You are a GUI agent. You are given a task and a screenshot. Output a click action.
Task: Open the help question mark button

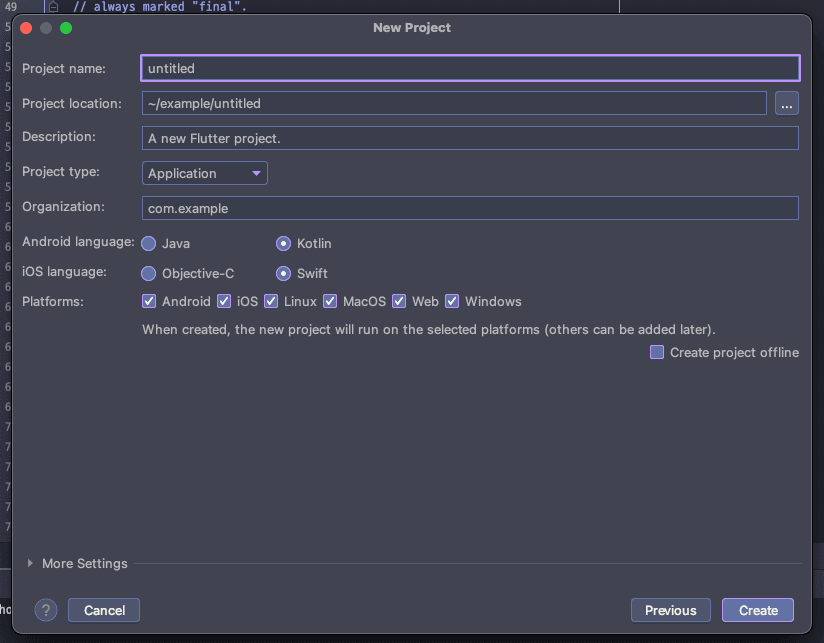click(x=46, y=610)
